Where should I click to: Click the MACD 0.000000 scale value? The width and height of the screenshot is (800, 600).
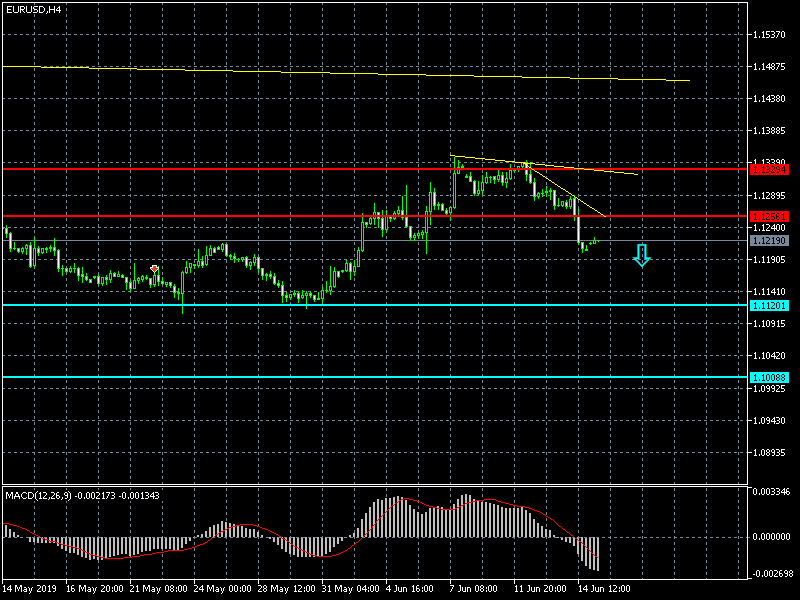(x=771, y=537)
